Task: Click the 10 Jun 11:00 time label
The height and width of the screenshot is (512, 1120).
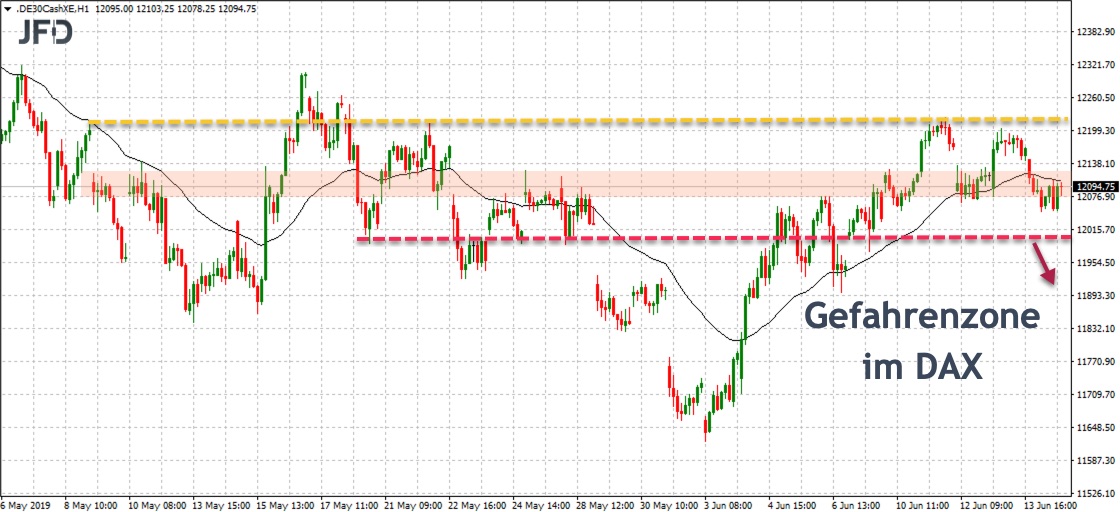Action: click(x=925, y=504)
